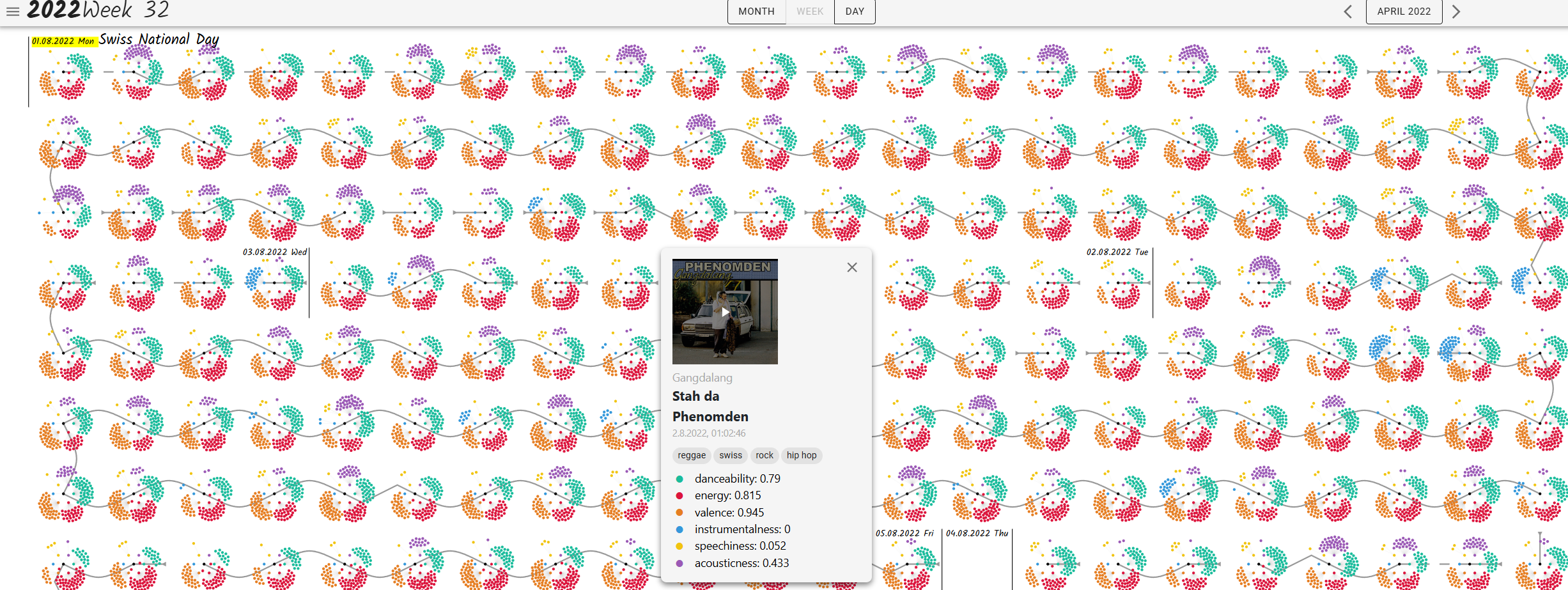Go to next period with right chevron
Image resolution: width=1568 pixels, height=590 pixels.
(1456, 12)
